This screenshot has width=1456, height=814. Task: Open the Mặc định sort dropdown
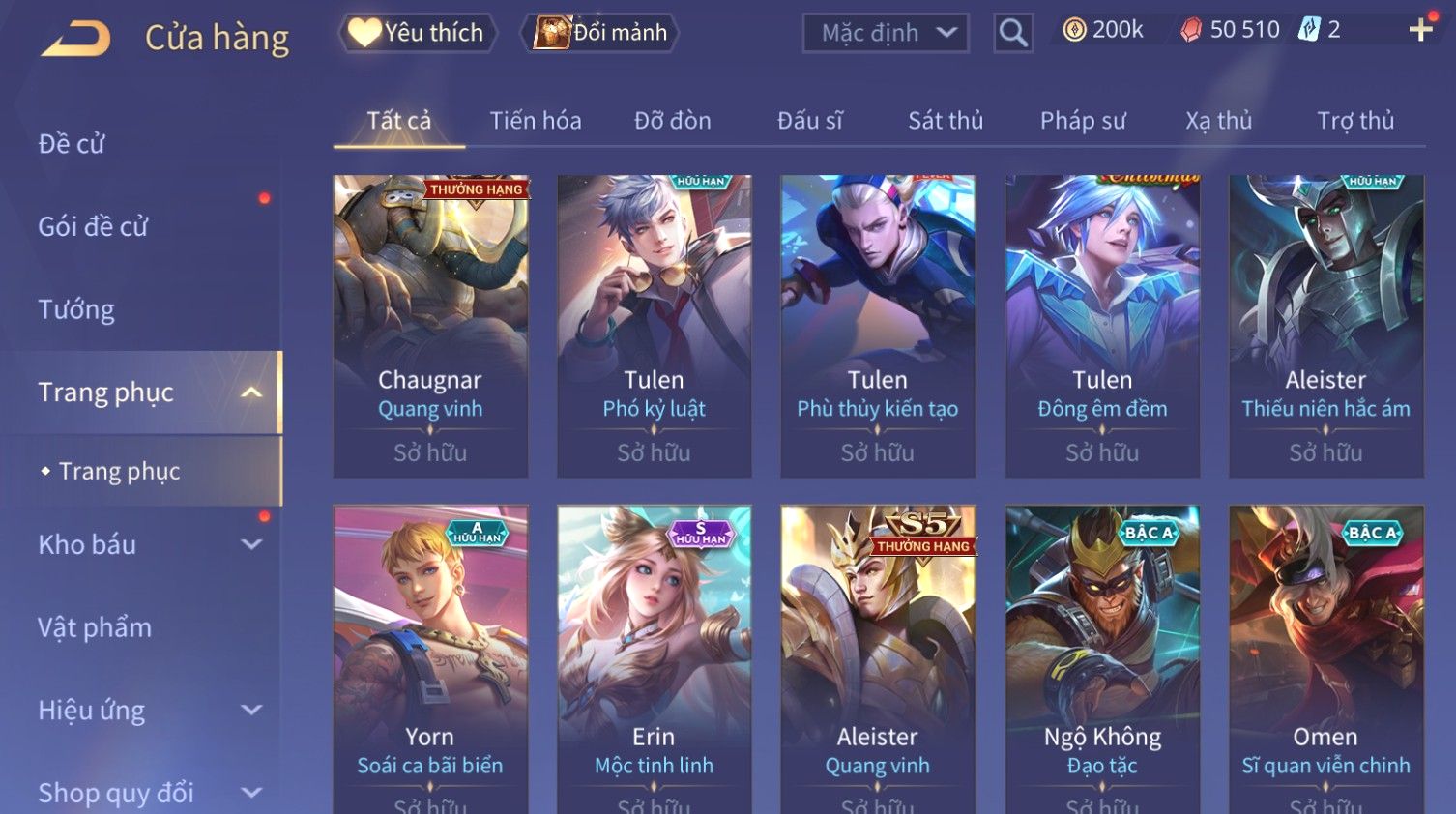pos(886,33)
